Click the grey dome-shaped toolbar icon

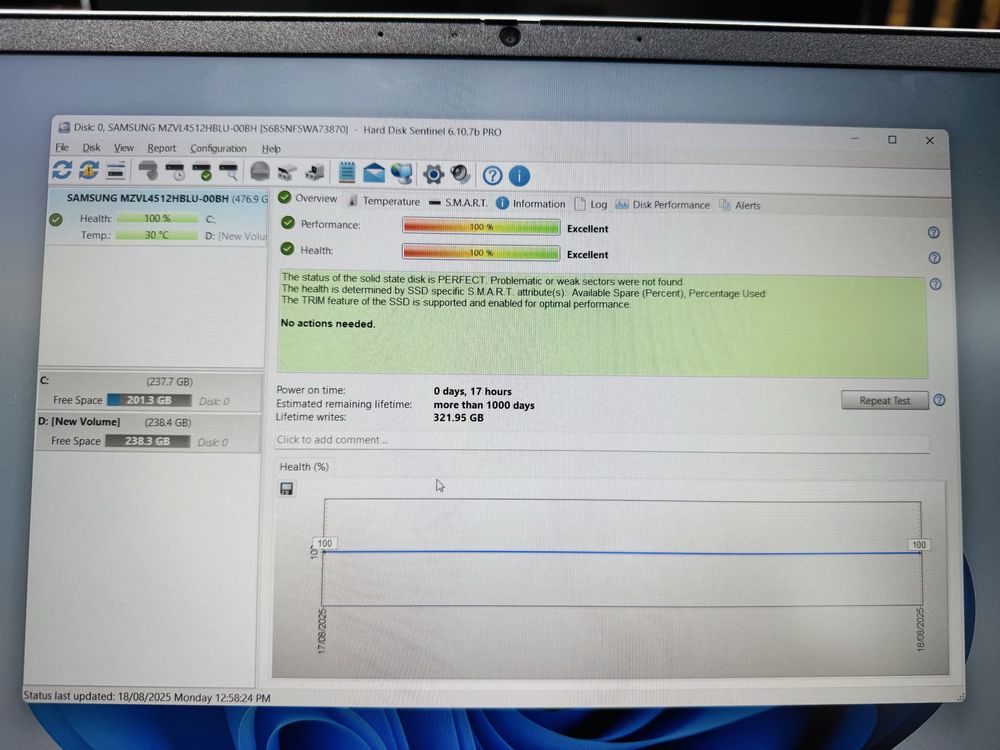260,172
